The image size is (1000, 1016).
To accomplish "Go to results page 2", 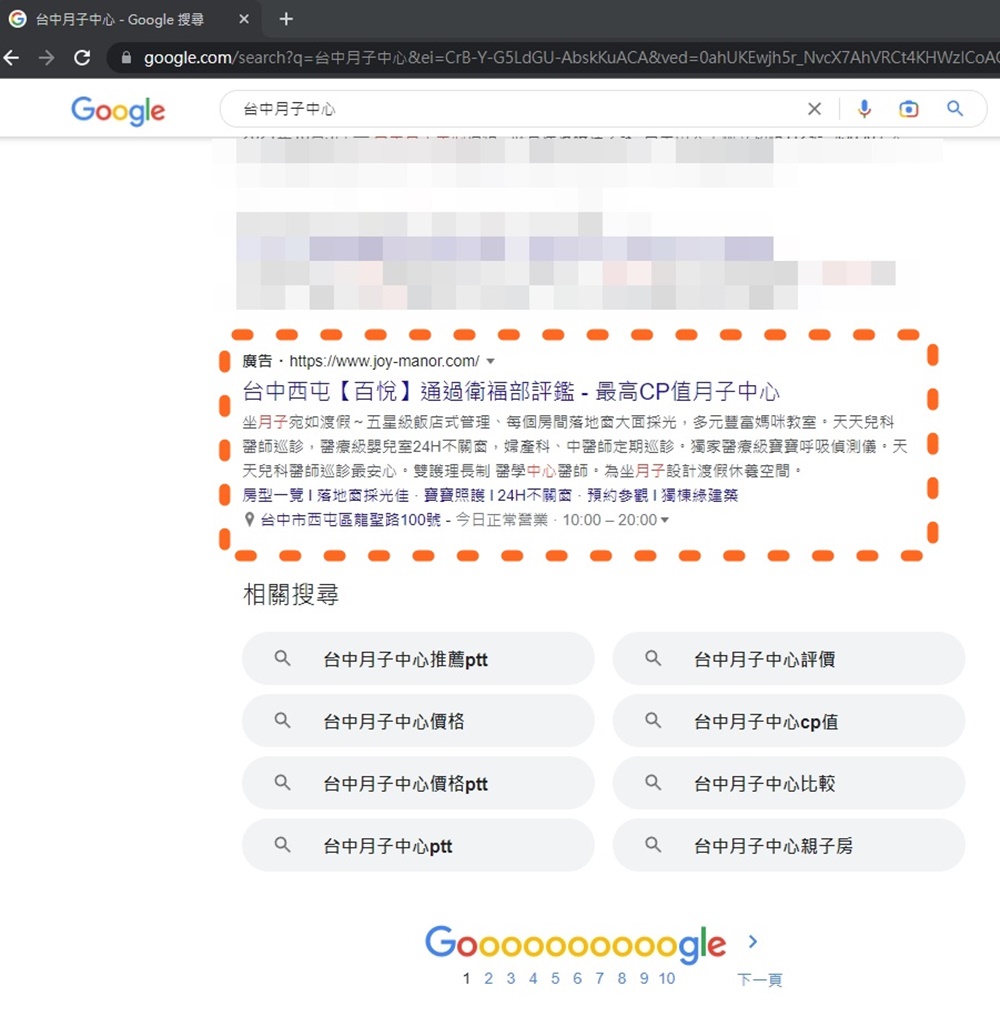I will [x=489, y=978].
